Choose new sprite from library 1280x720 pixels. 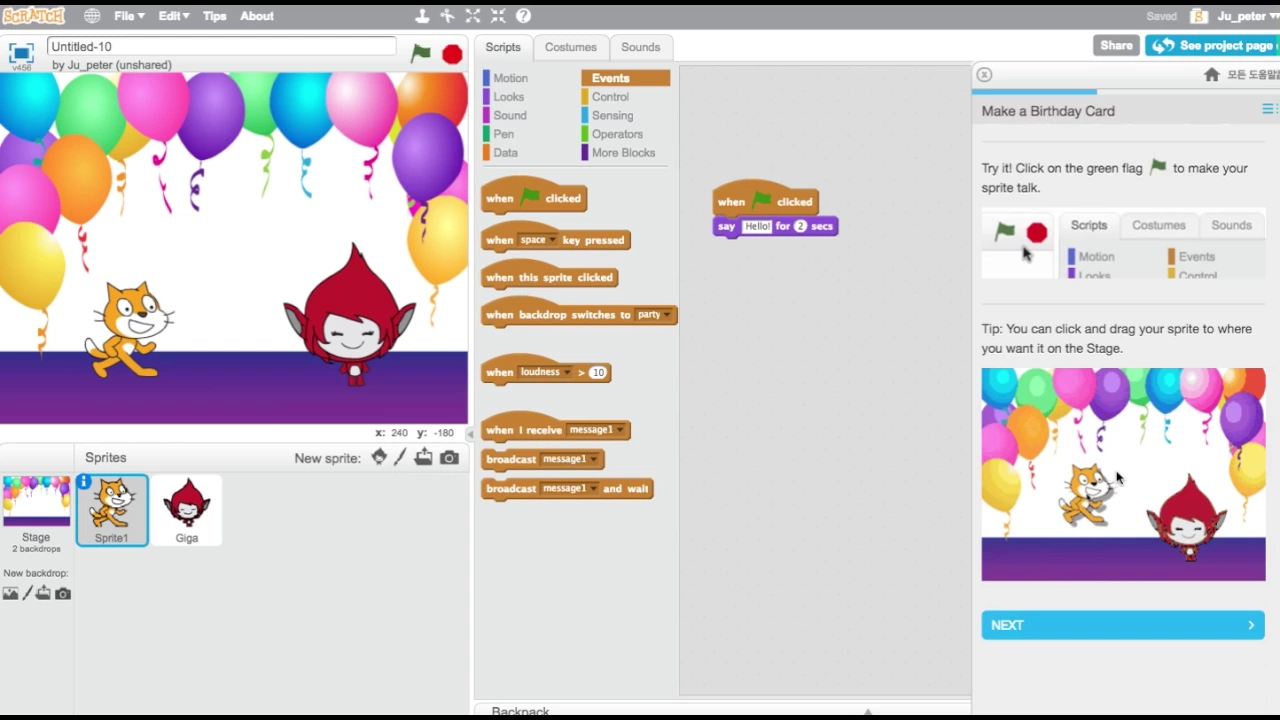pyautogui.click(x=379, y=457)
